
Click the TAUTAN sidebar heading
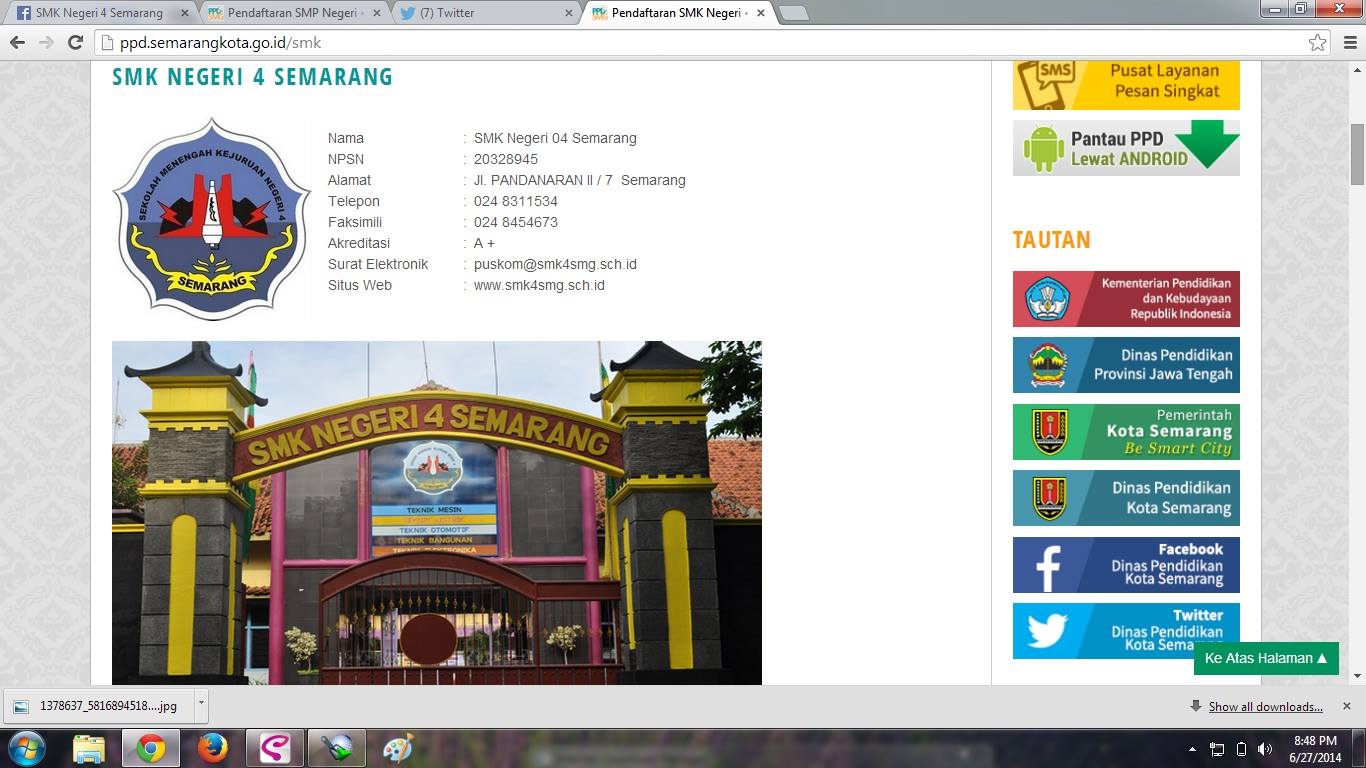tap(1051, 240)
